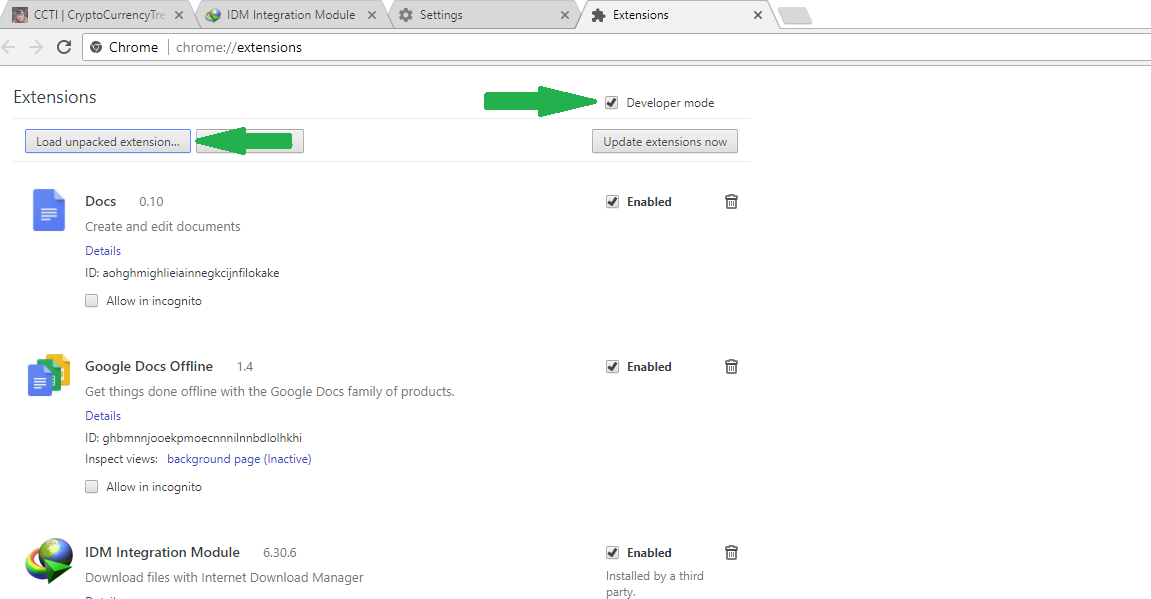Check Allow in incognito for Docs
The height and width of the screenshot is (599, 1151).
tap(92, 300)
